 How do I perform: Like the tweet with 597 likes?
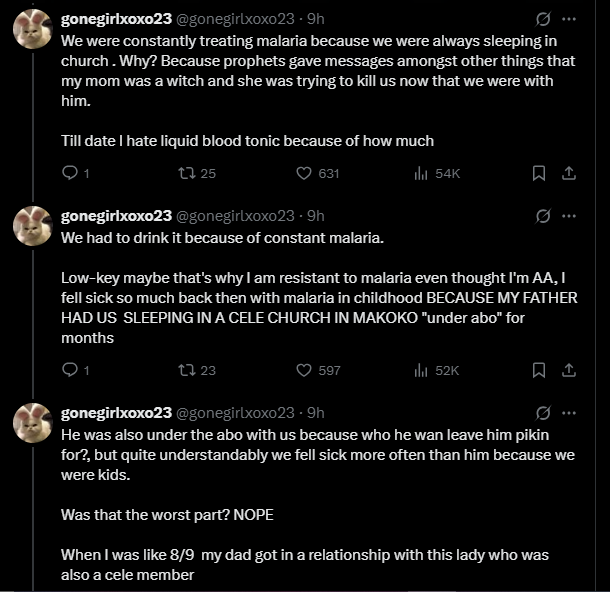point(305,370)
